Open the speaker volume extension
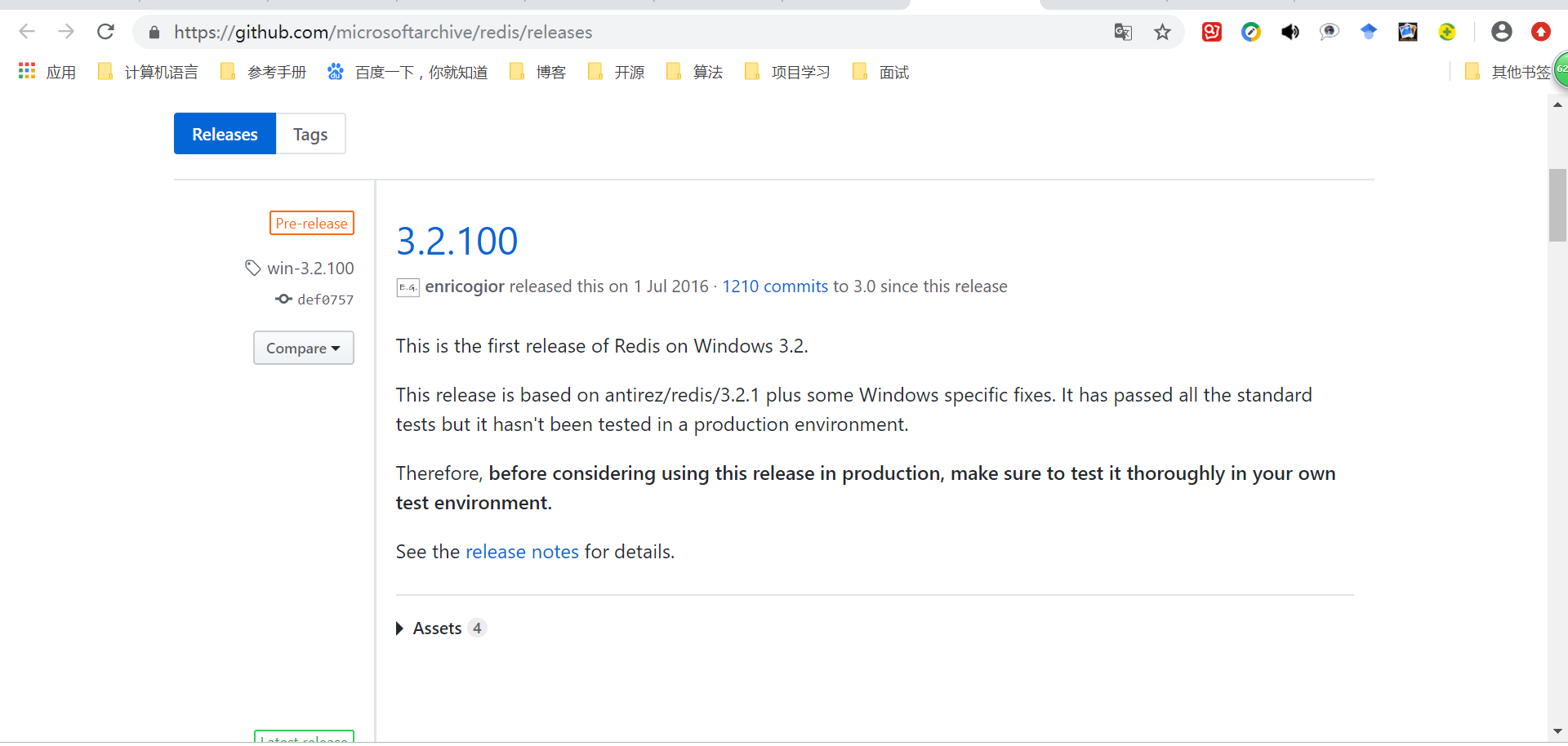This screenshot has width=1568, height=746. pyautogui.click(x=1290, y=32)
